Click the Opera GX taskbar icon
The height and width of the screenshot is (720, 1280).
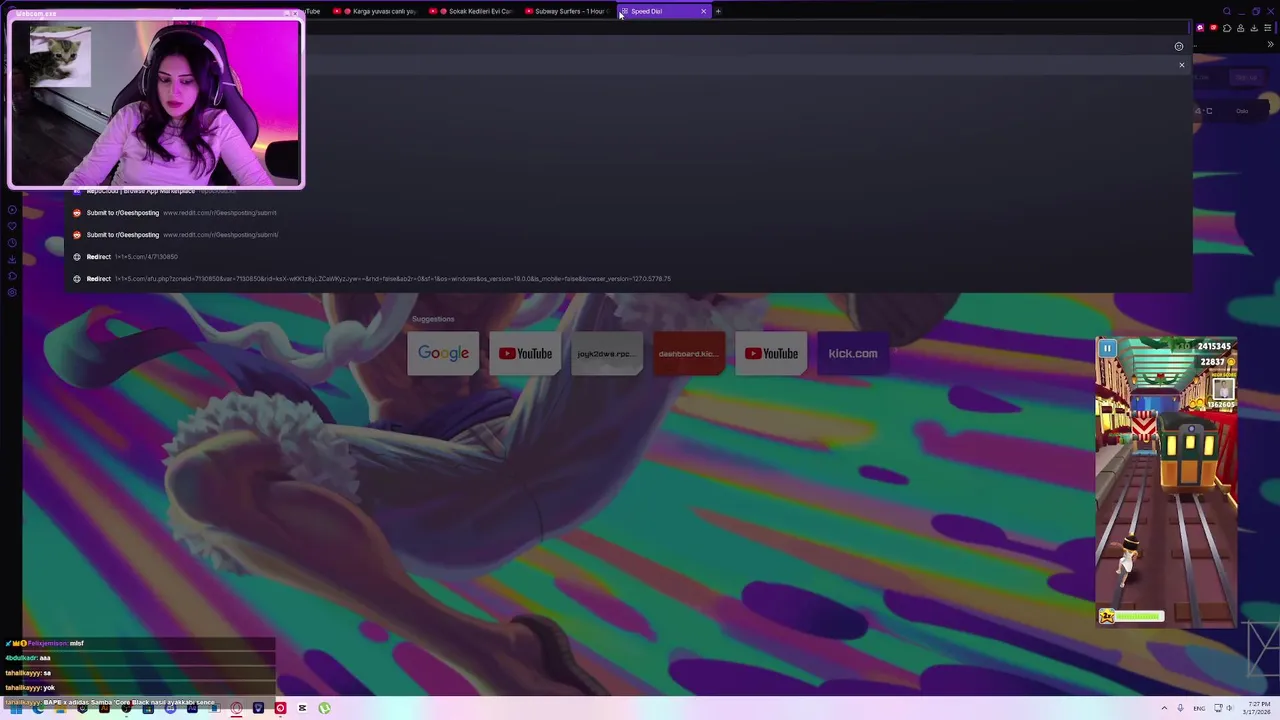coord(236,708)
